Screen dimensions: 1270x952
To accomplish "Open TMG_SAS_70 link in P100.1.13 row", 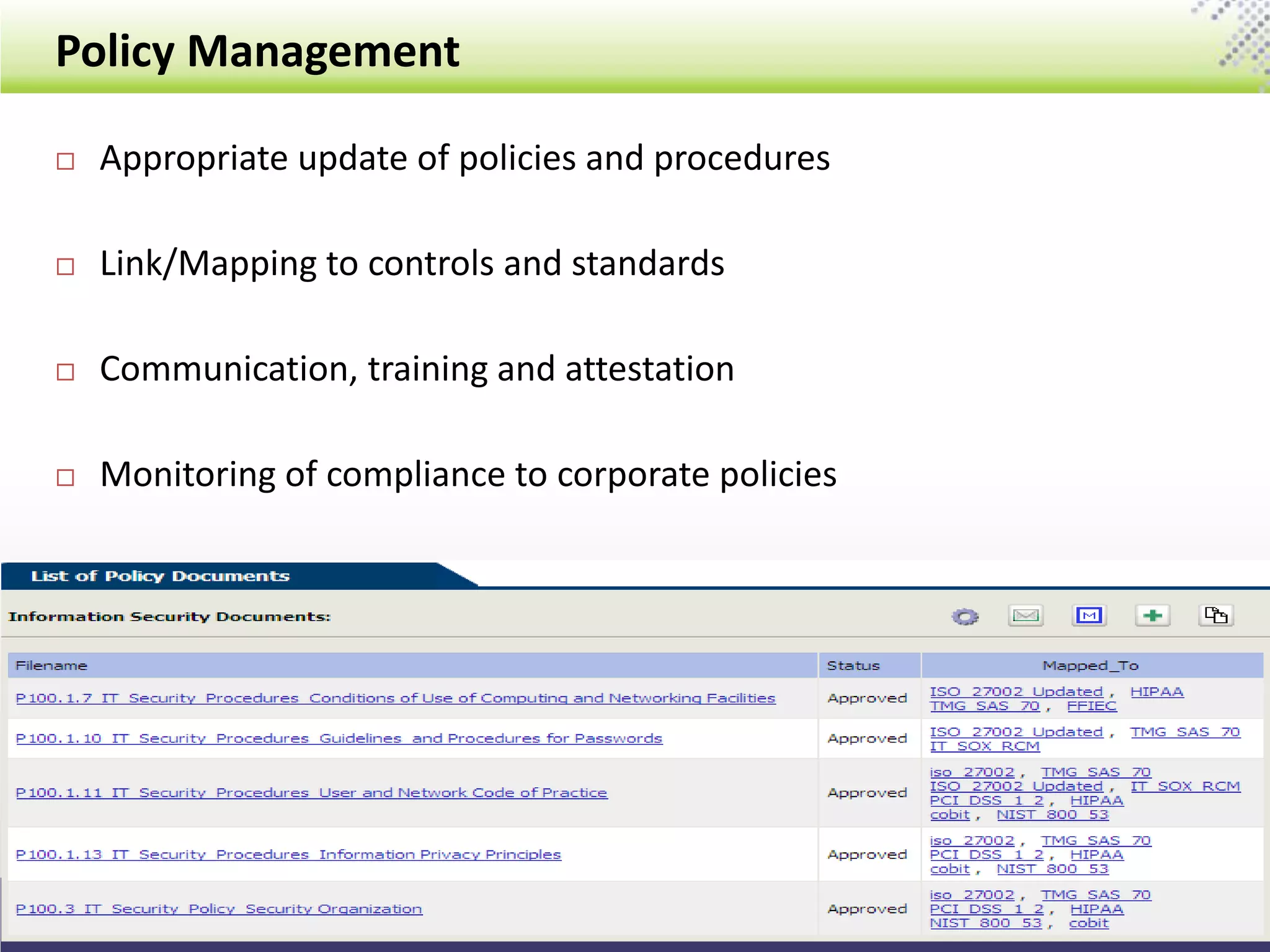I will pos(1096,840).
